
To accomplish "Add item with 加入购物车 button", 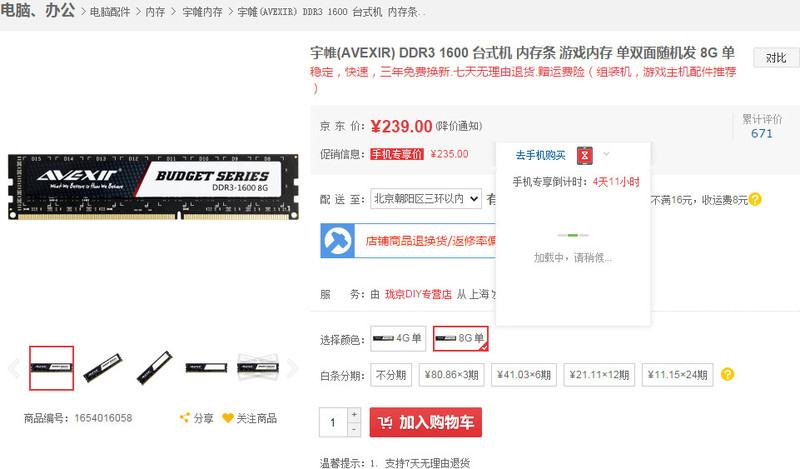I will point(426,422).
